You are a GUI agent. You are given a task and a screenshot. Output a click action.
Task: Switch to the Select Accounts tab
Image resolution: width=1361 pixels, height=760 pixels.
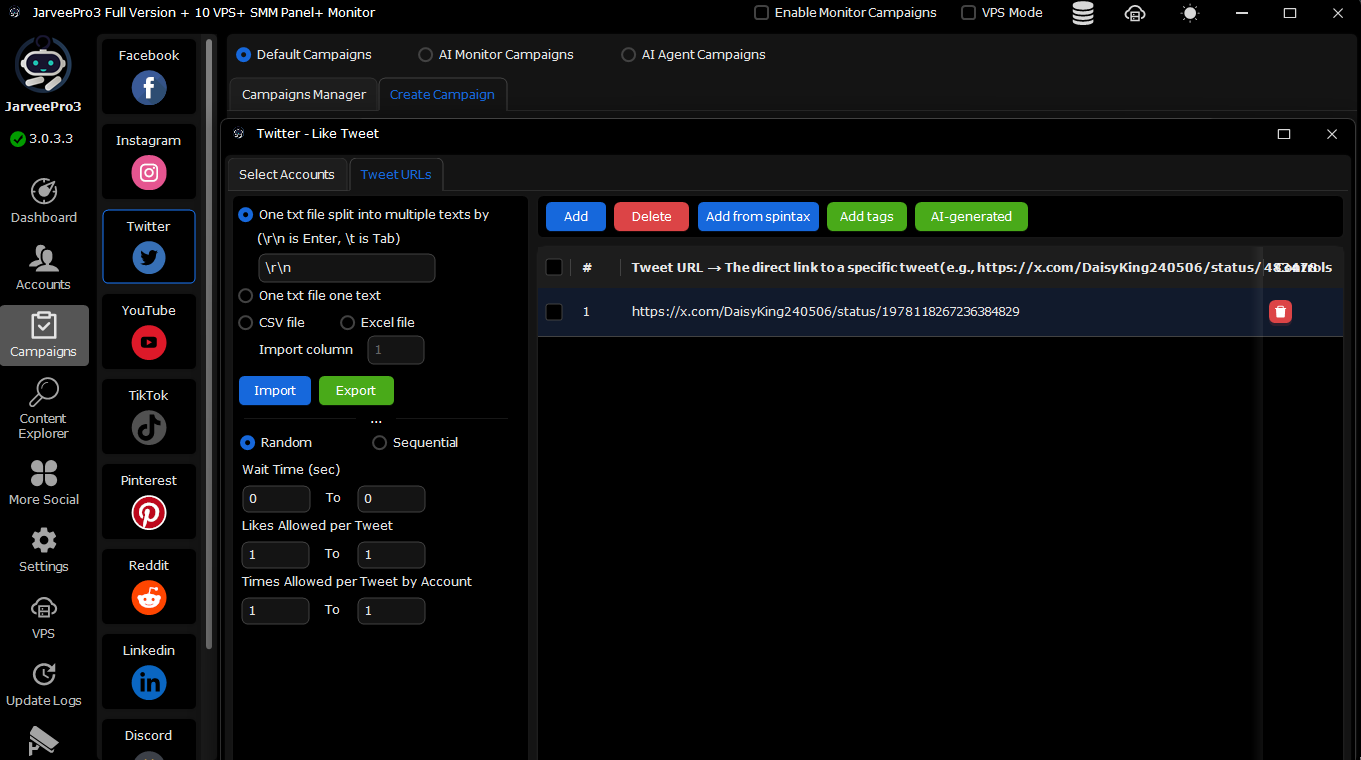[286, 174]
